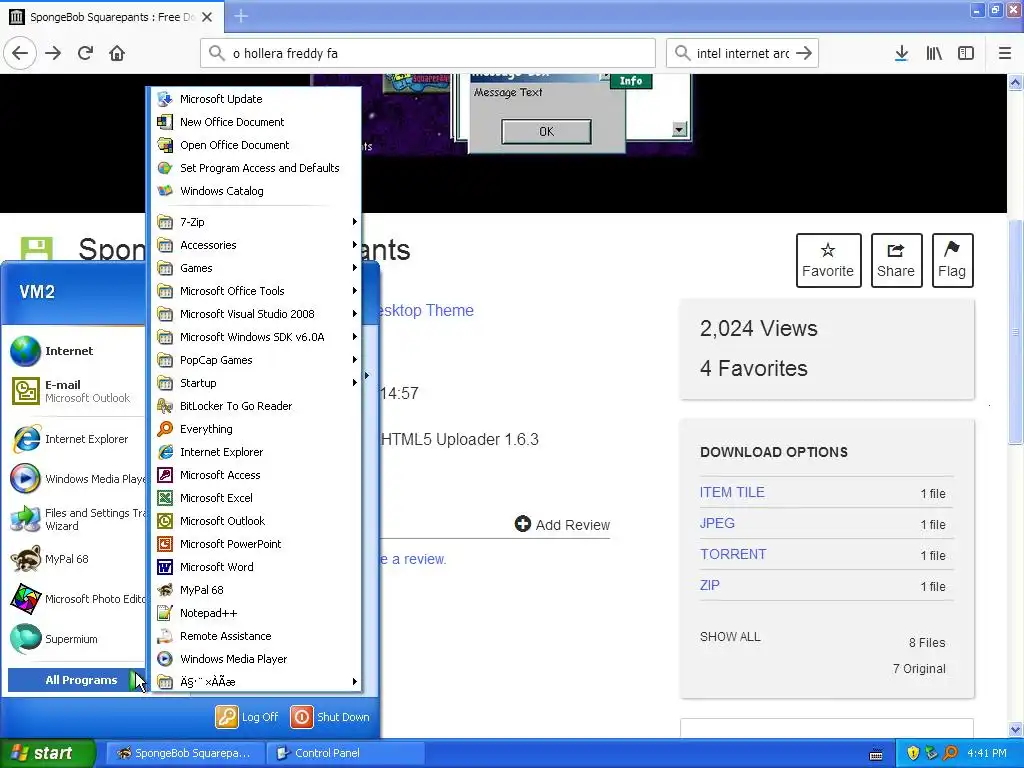This screenshot has width=1024, height=768.
Task: Click the New Office Document icon
Action: click(x=165, y=122)
